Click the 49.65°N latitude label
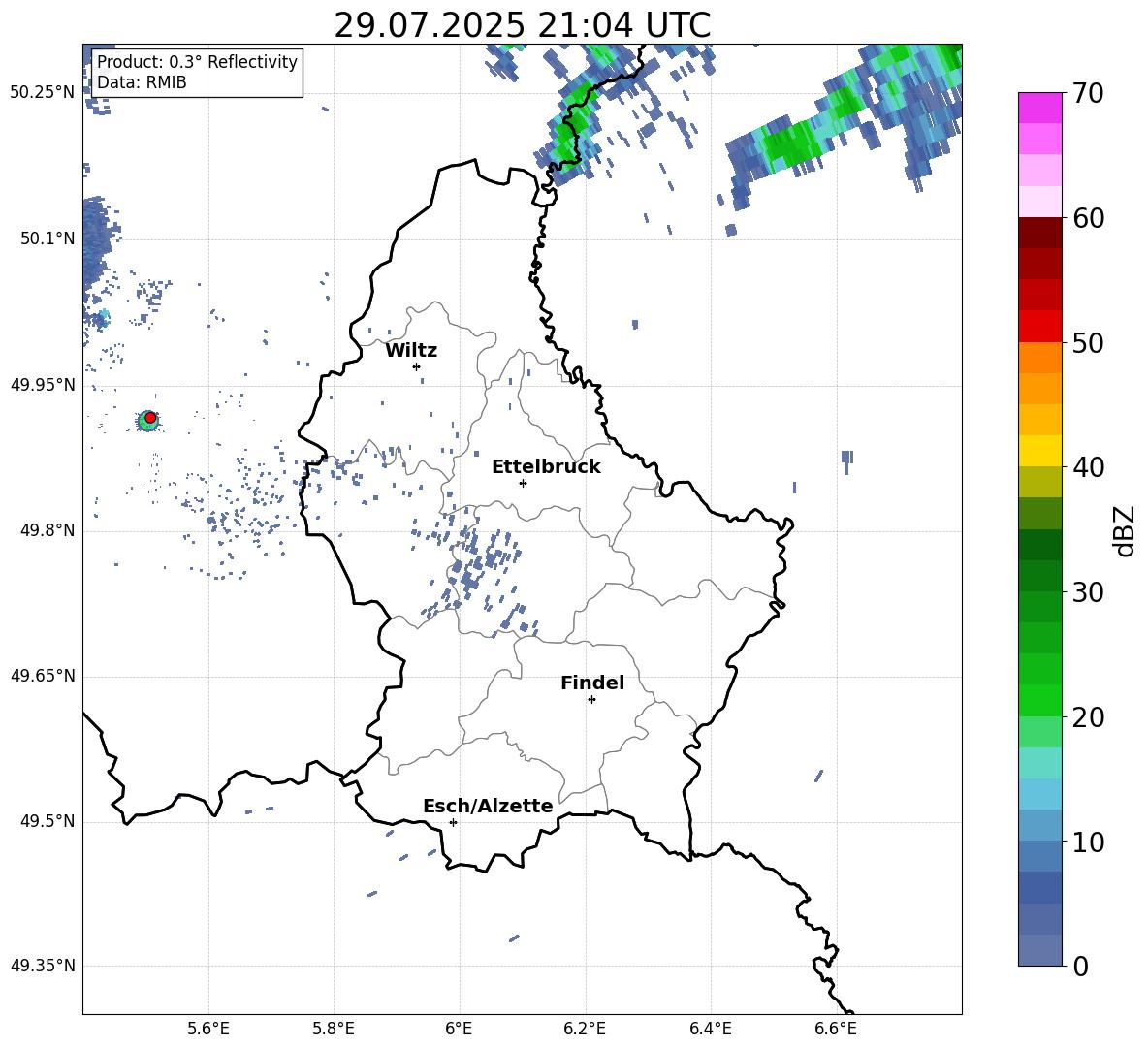This screenshot has height=1048, width=1148. click(x=43, y=676)
